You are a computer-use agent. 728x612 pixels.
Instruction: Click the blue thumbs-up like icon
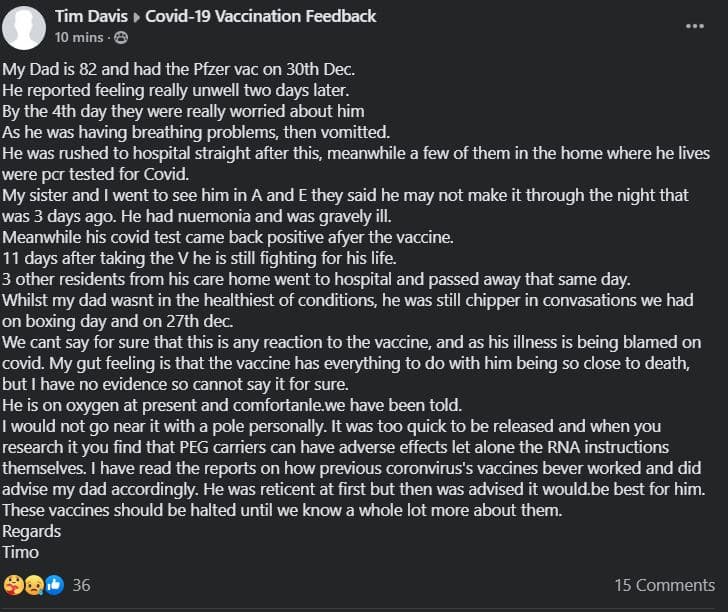click(x=53, y=584)
